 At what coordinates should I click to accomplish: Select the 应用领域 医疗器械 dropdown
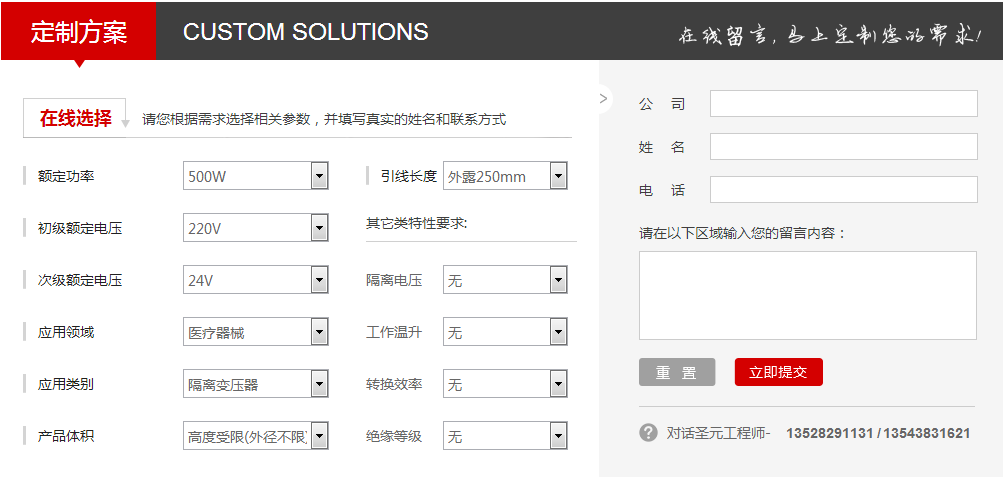pos(255,332)
